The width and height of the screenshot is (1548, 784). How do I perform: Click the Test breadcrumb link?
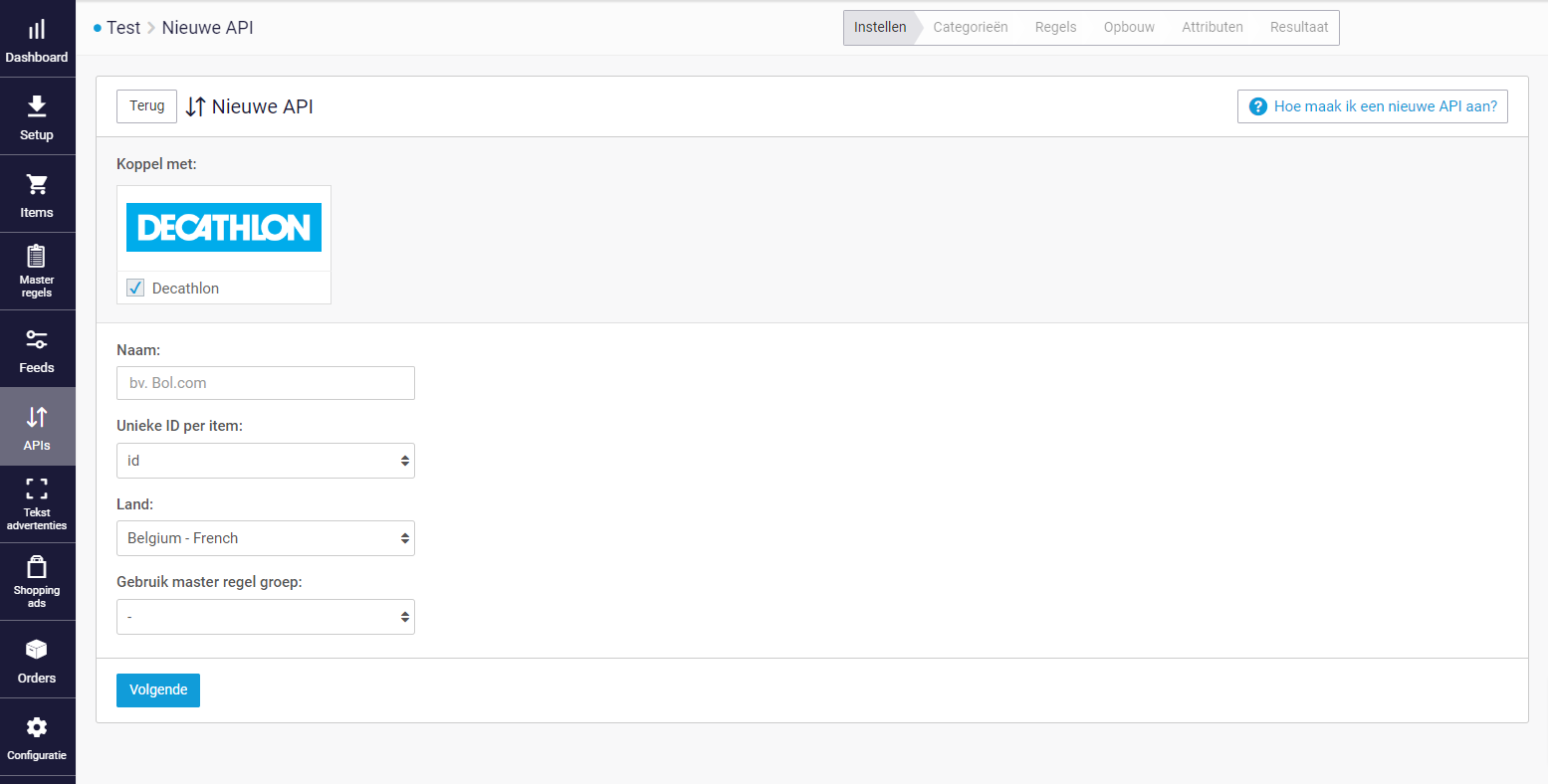point(123,28)
